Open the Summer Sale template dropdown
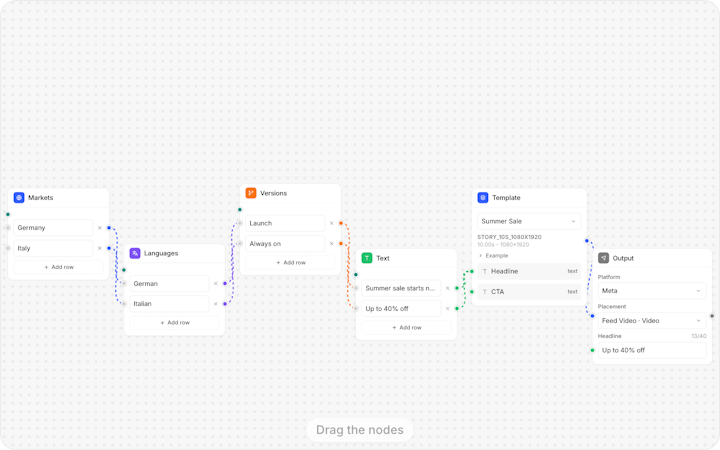720x450 pixels. point(529,221)
